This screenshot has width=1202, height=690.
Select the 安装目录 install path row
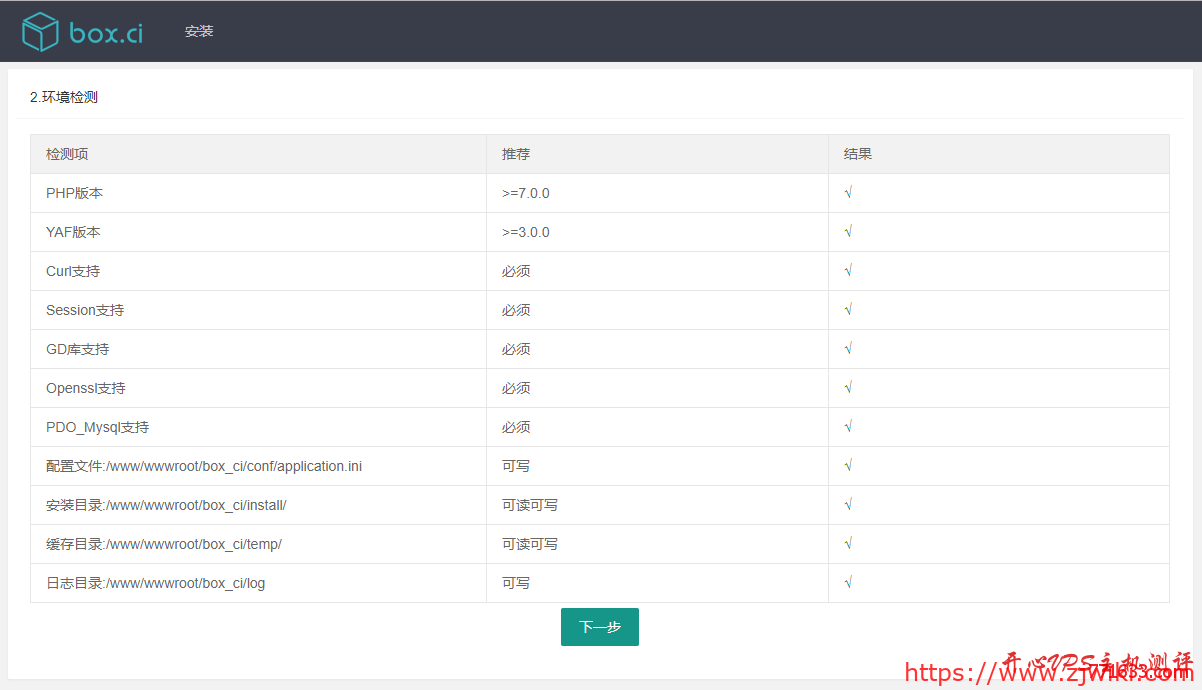tap(166, 505)
